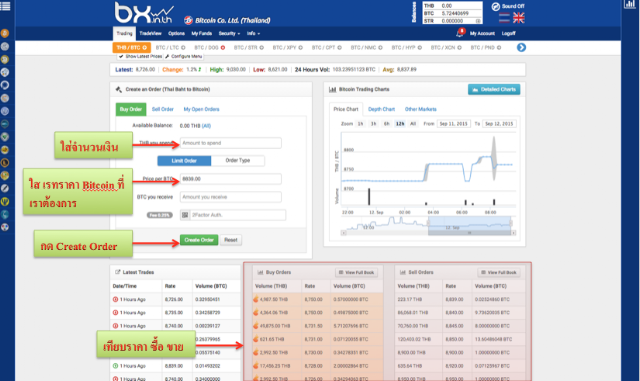Click the next currency pairs arrow
This screenshot has height=381, width=640.
click(x=521, y=47)
